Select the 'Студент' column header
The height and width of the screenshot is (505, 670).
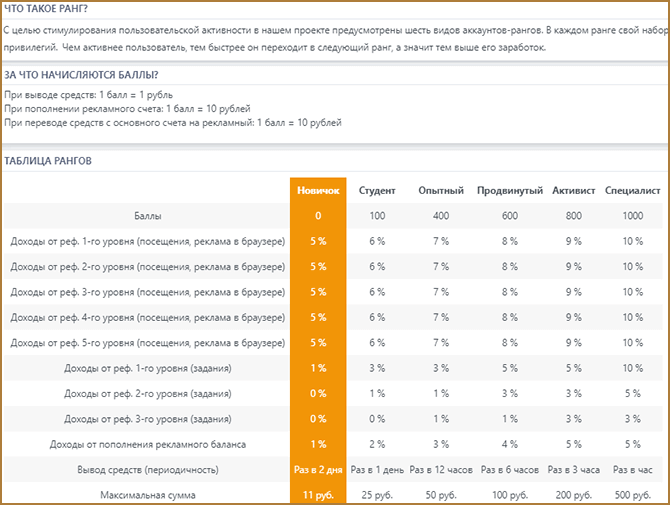click(x=377, y=191)
